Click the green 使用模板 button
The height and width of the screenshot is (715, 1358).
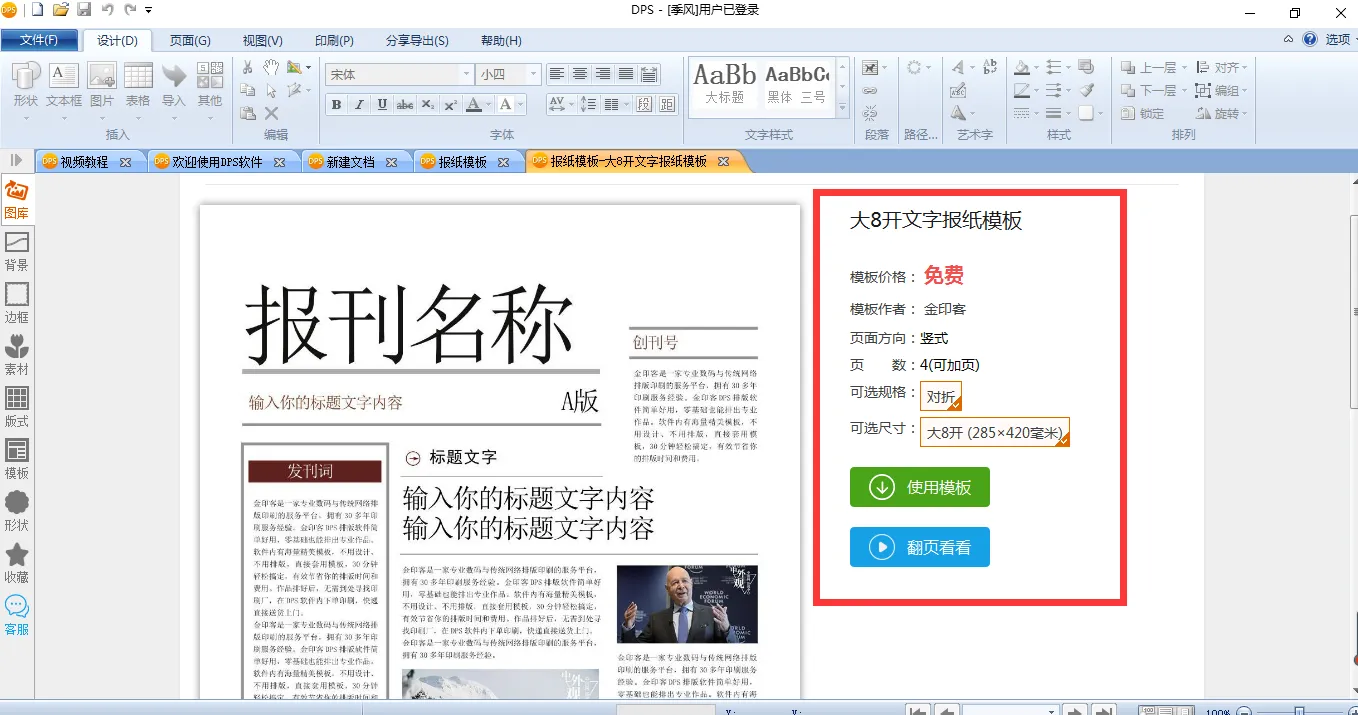[x=919, y=487]
